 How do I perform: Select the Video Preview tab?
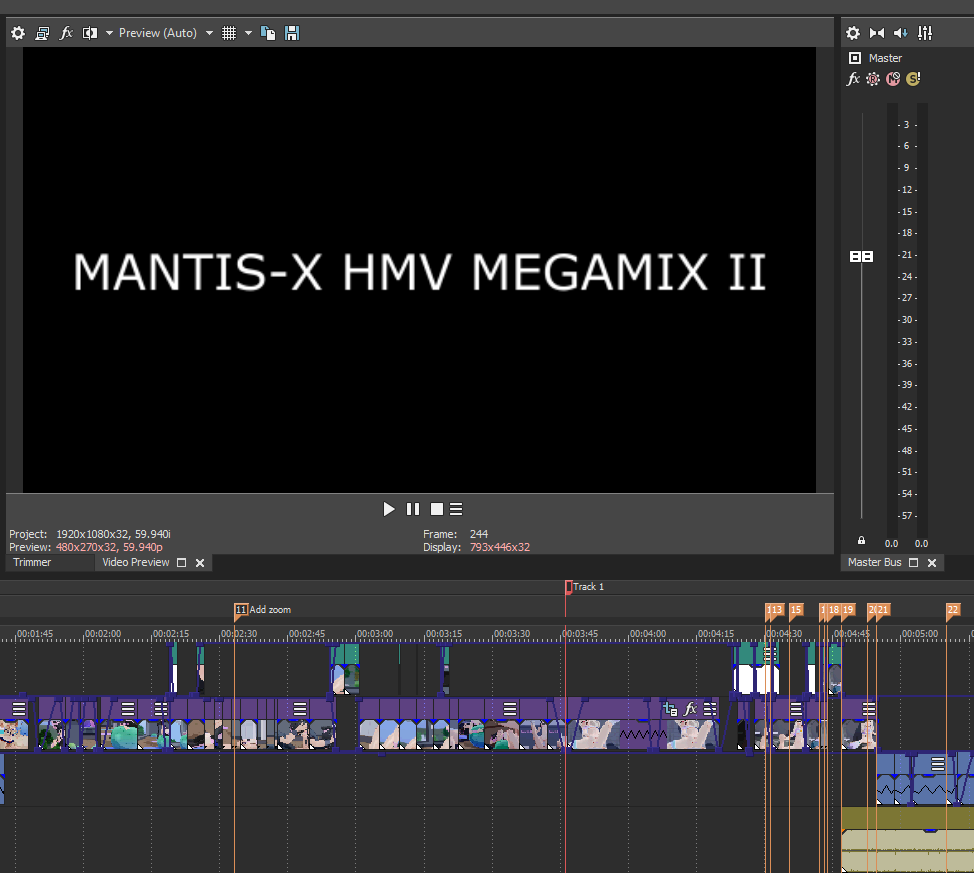pyautogui.click(x=135, y=562)
